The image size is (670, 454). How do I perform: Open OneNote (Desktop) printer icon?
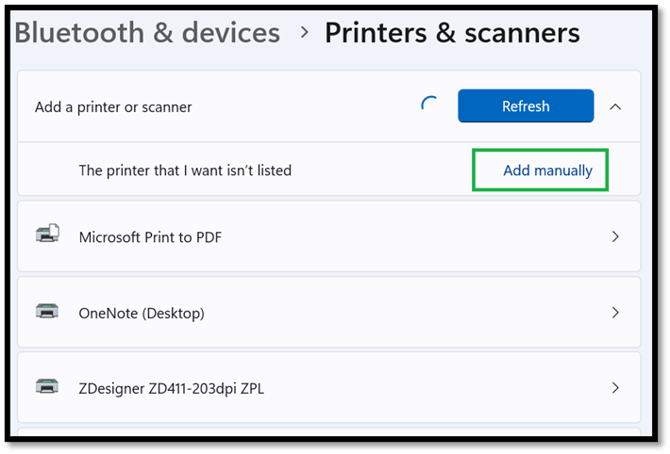point(47,311)
